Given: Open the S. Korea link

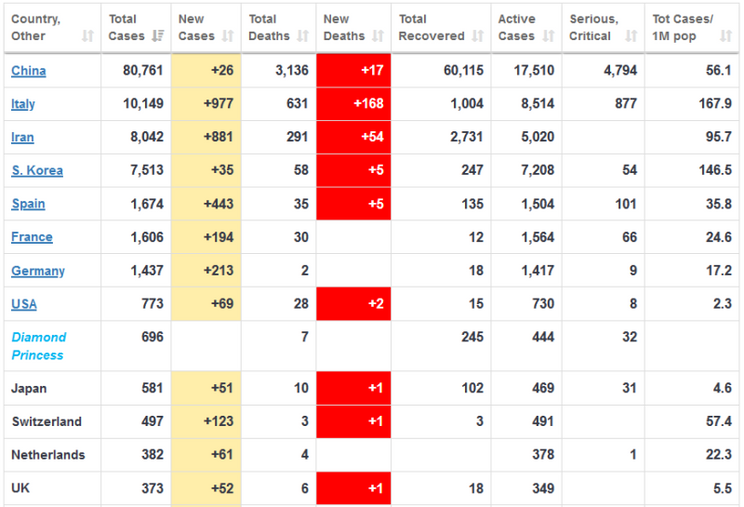Looking at the screenshot, I should pos(37,171).
